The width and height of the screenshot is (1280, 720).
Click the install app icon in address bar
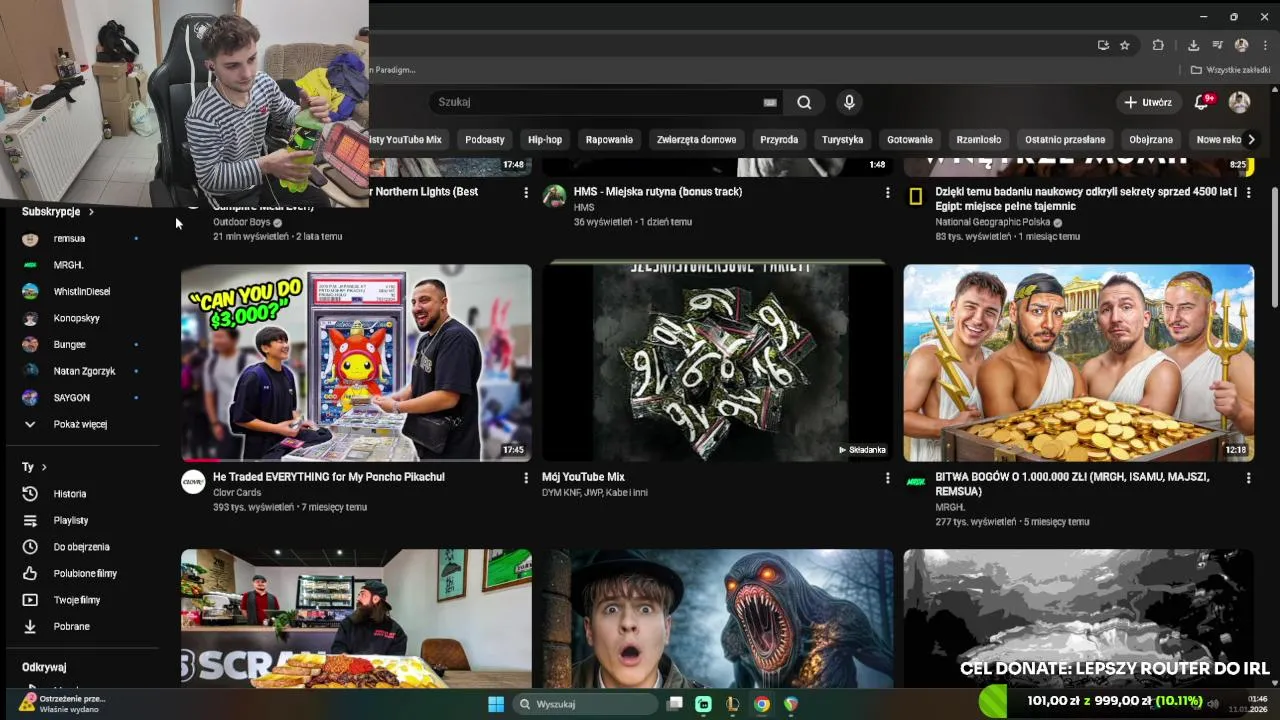coord(1103,45)
